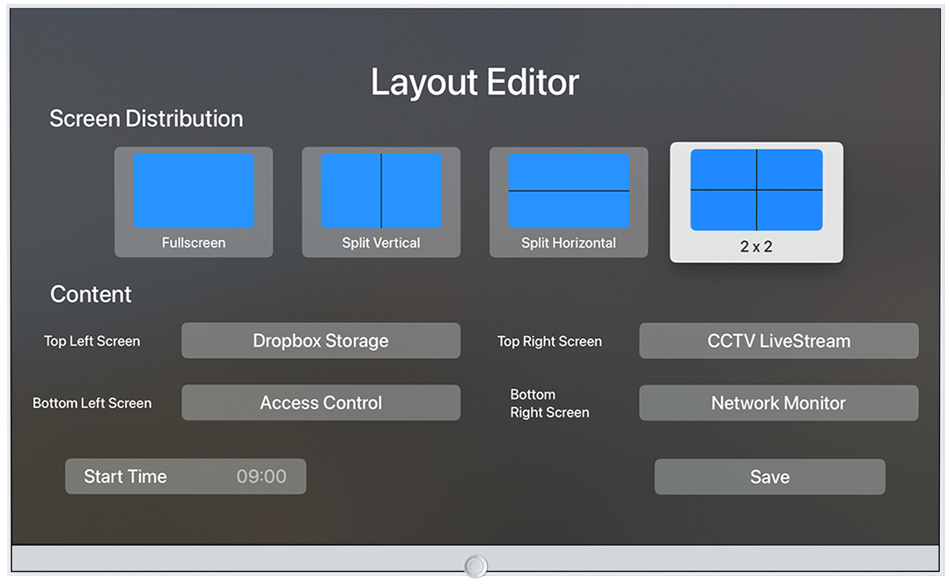The width and height of the screenshot is (950, 584).
Task: Choose the Split Vertical layout icon
Action: point(381,202)
